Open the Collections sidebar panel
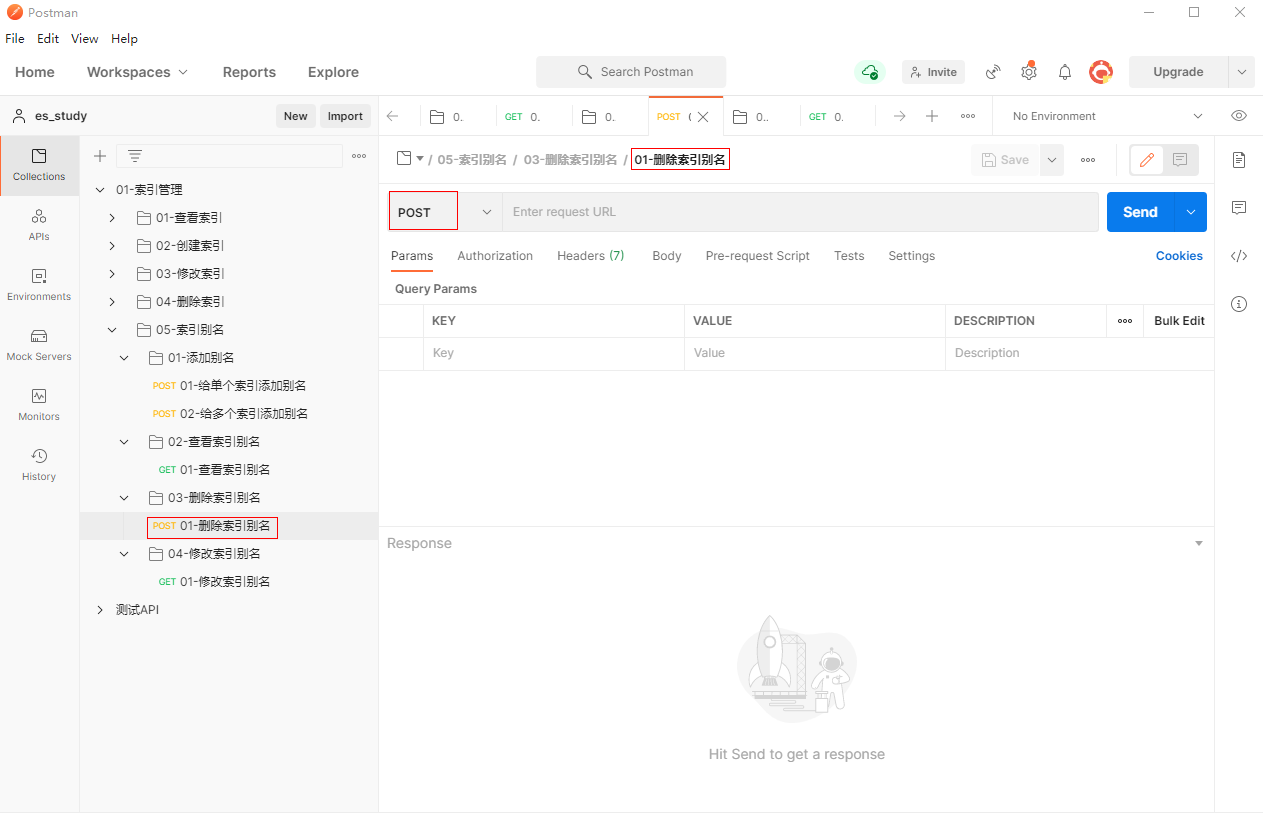This screenshot has height=813, width=1263. coord(39,165)
